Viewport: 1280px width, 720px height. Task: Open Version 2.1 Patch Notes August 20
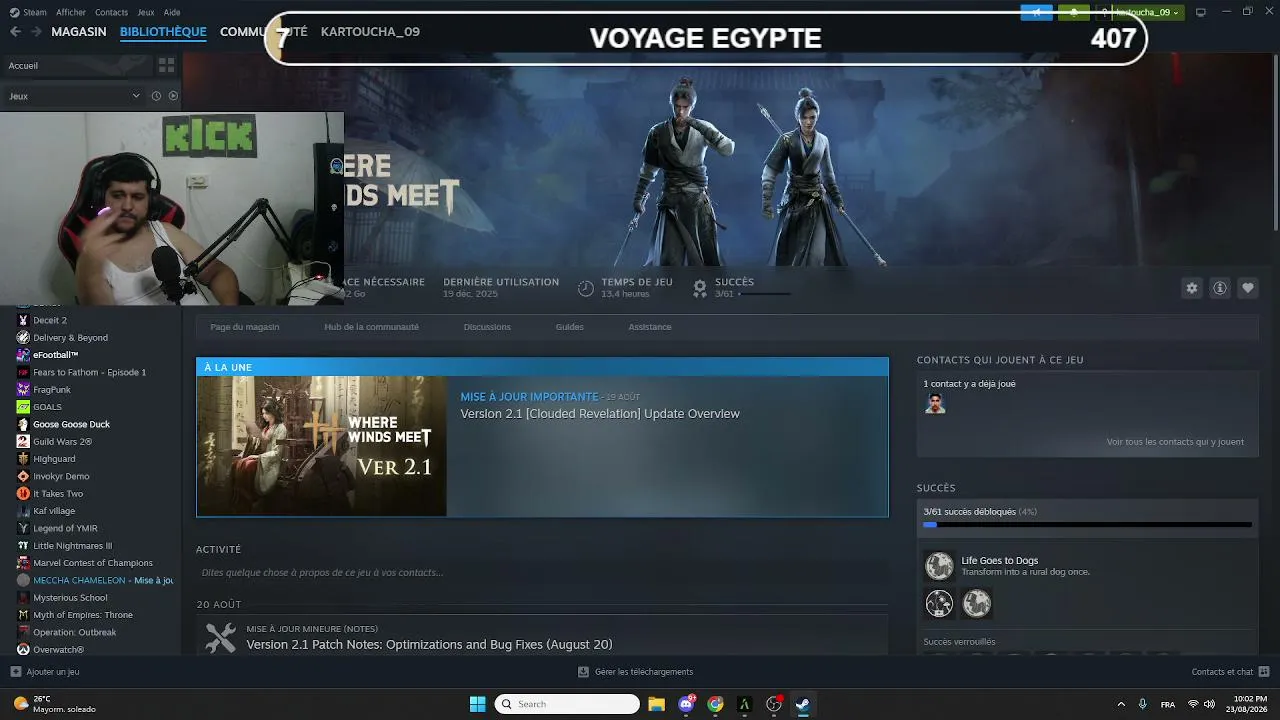coord(430,645)
